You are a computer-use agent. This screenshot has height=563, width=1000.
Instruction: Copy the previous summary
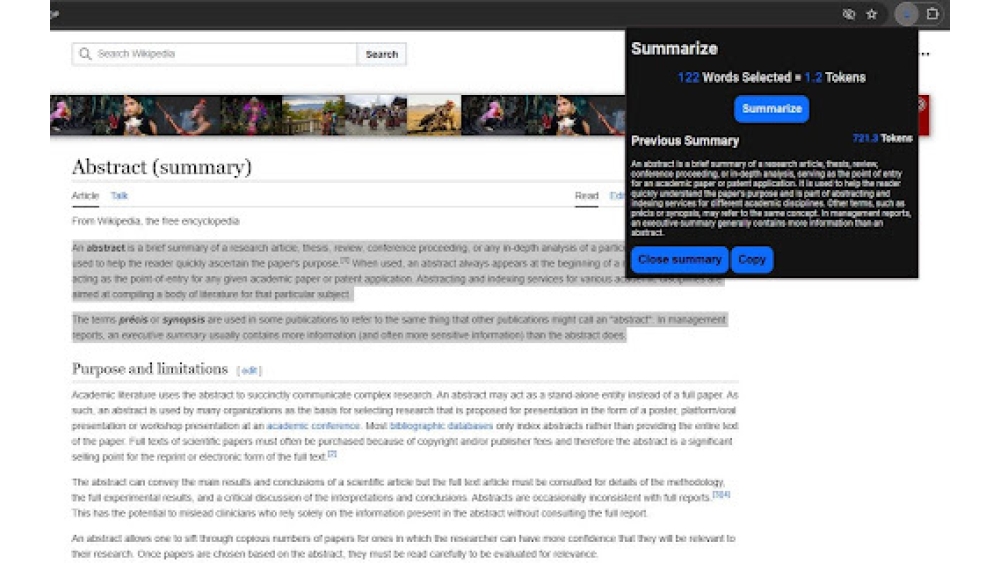751,260
